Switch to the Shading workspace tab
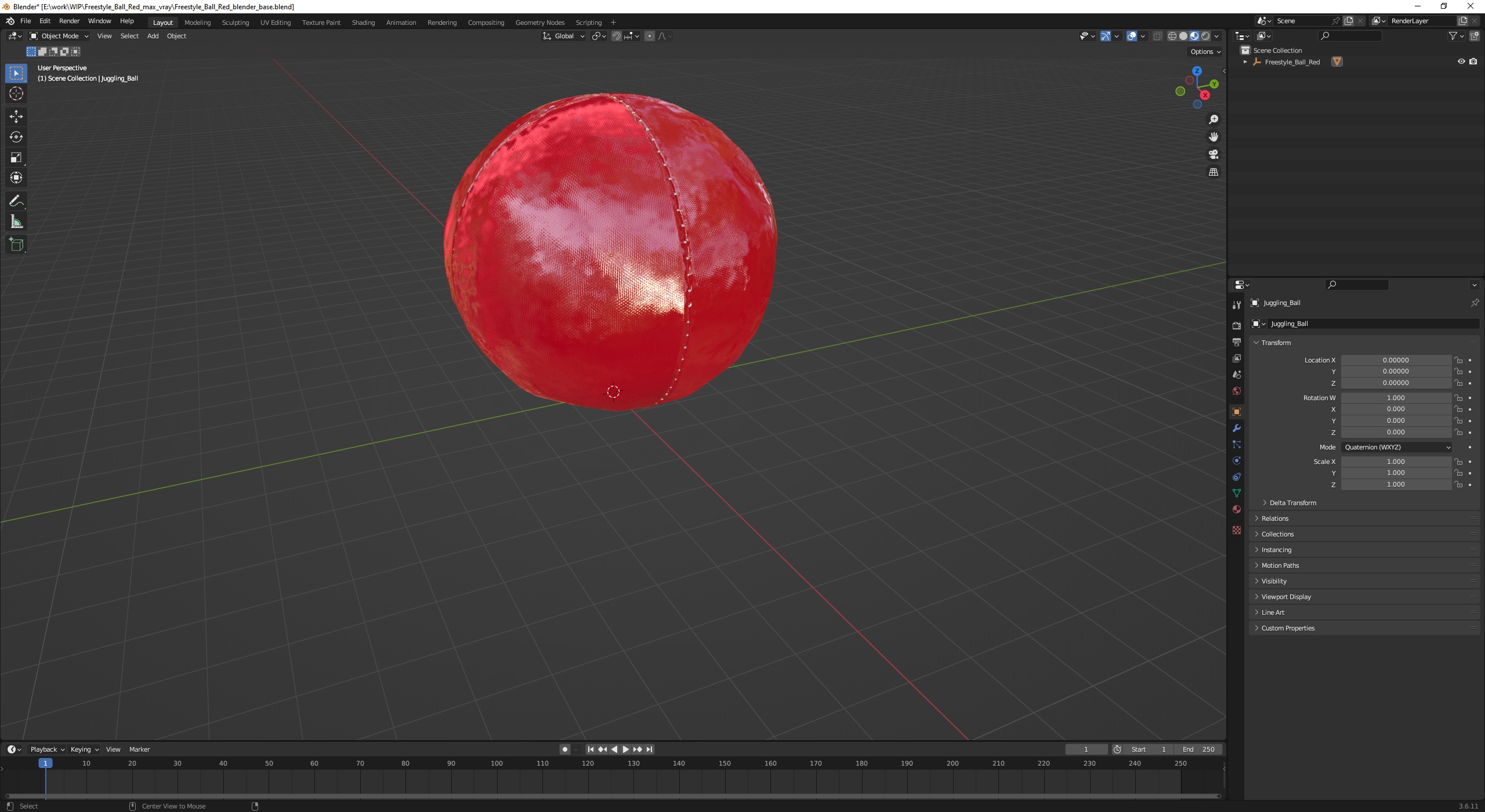The image size is (1485, 812). pyautogui.click(x=363, y=22)
